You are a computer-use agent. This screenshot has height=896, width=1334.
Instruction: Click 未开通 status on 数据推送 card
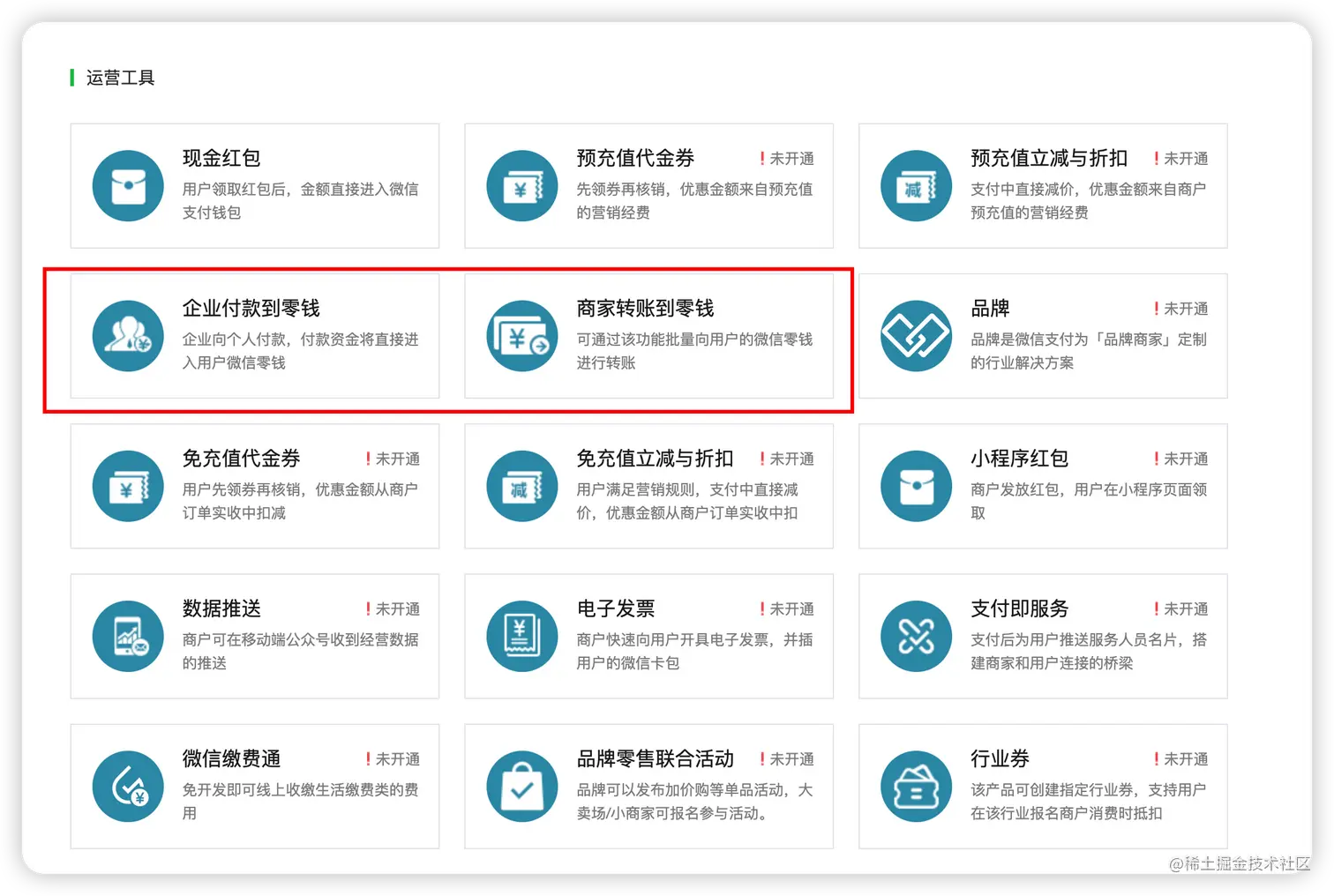tap(393, 609)
